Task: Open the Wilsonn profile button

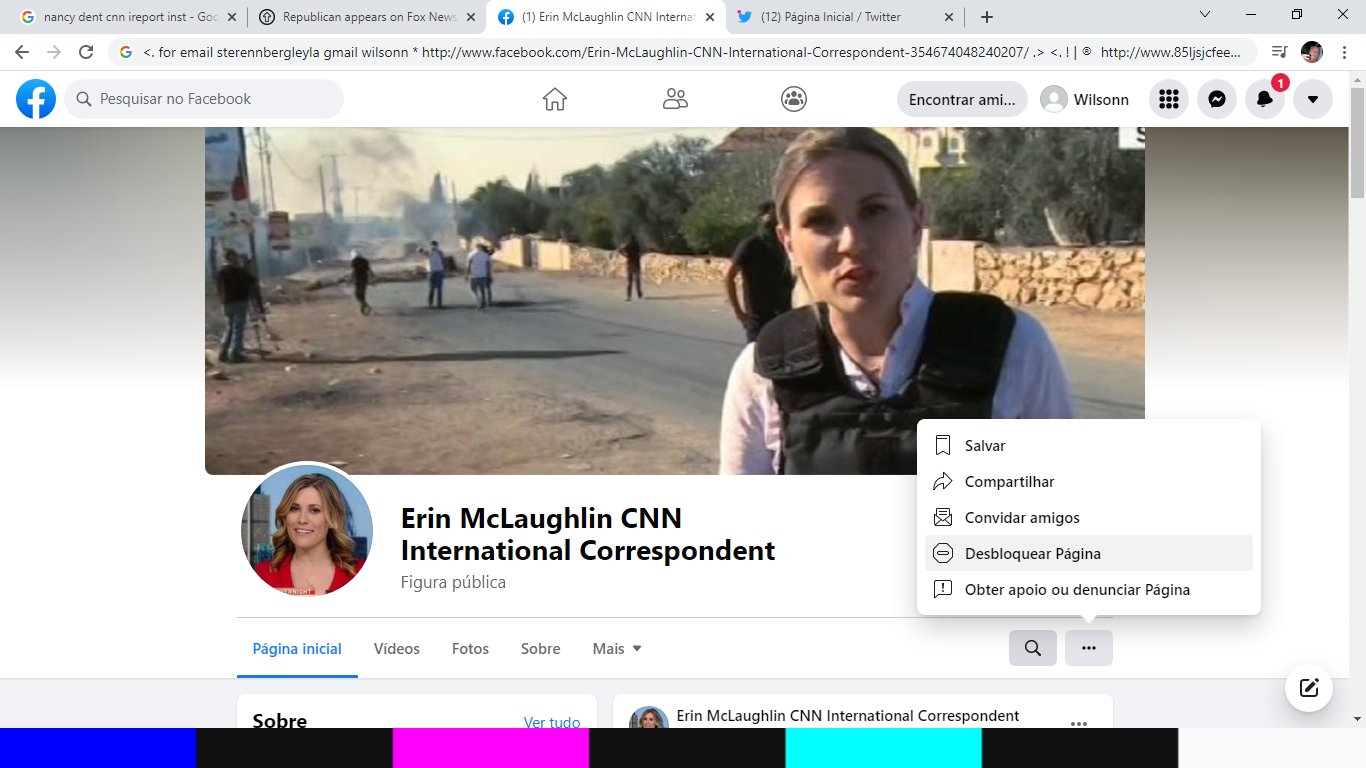Action: point(1085,99)
